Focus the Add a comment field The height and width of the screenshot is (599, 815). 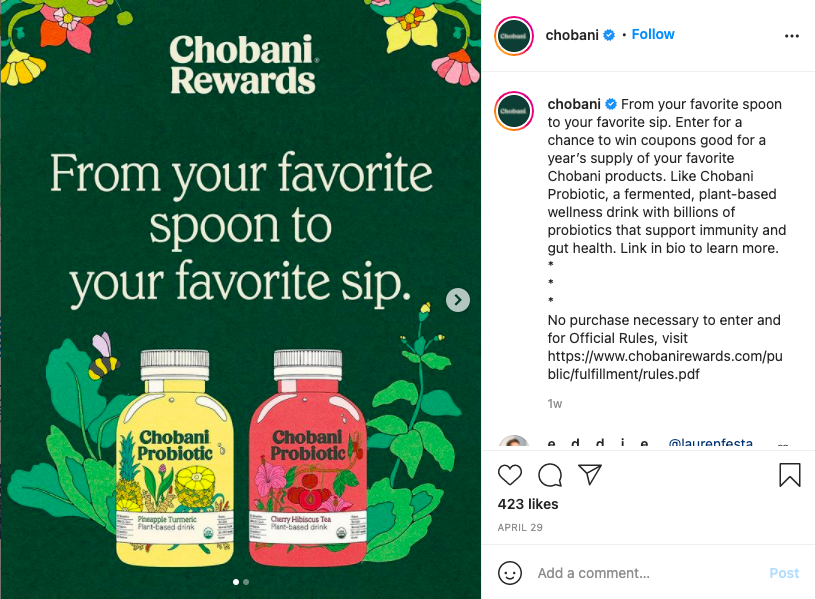tap(640, 573)
